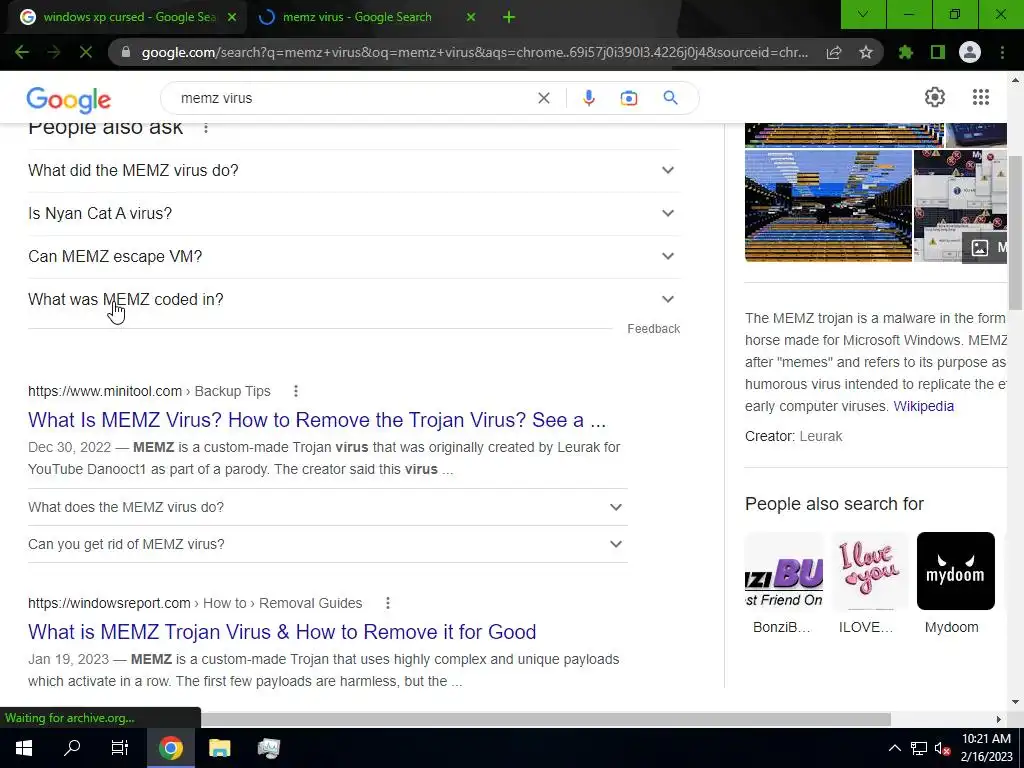Expand Can MEMZ escape VM? question
Image resolution: width=1024 pixels, height=768 pixels.
[x=354, y=257]
